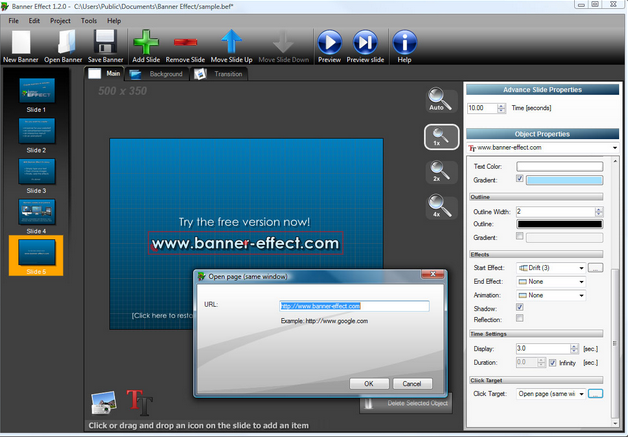Select the www.banner-effect.com text on slide
This screenshot has height=437, width=628.
tap(246, 243)
